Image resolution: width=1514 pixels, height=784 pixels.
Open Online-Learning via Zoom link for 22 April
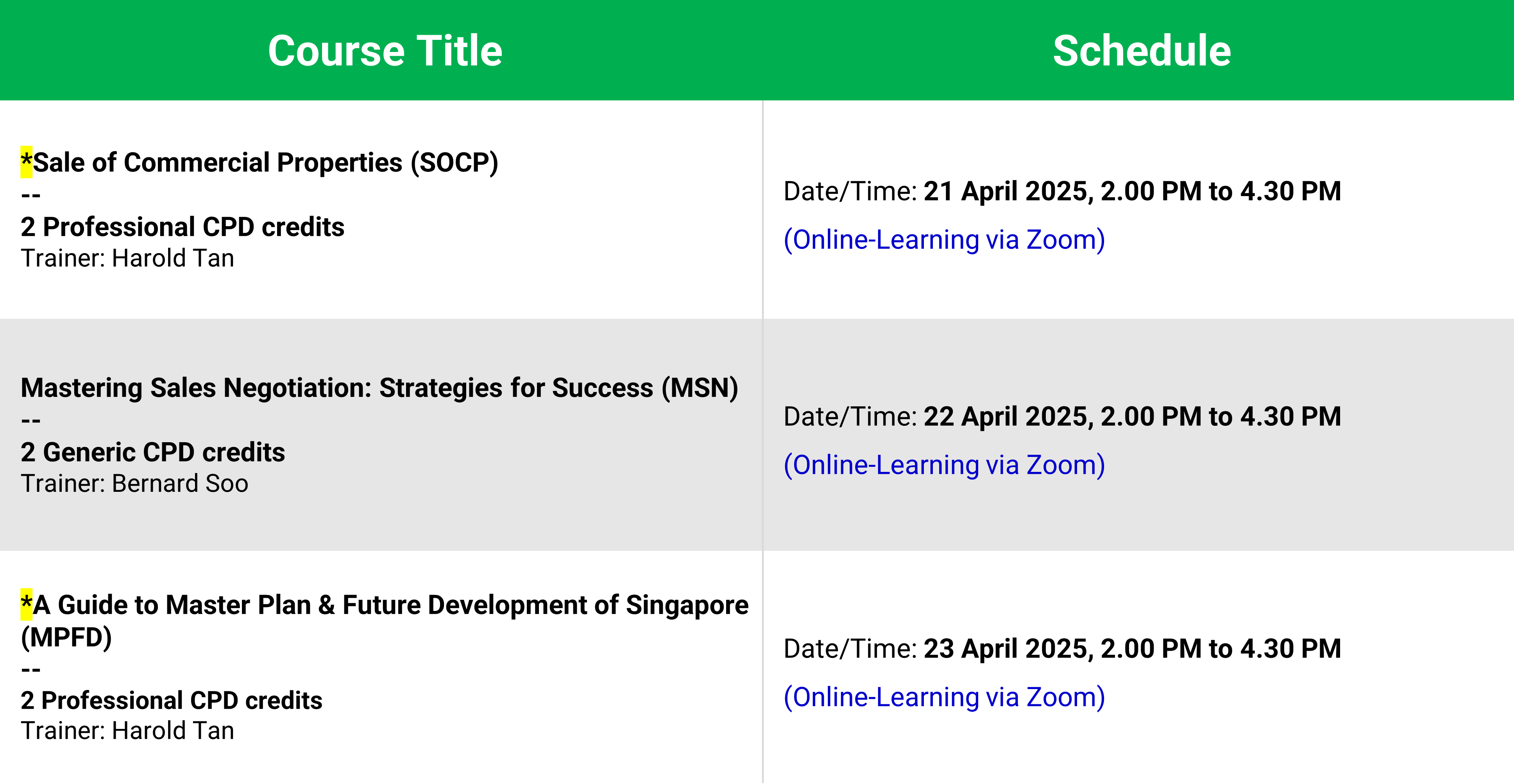click(x=944, y=465)
